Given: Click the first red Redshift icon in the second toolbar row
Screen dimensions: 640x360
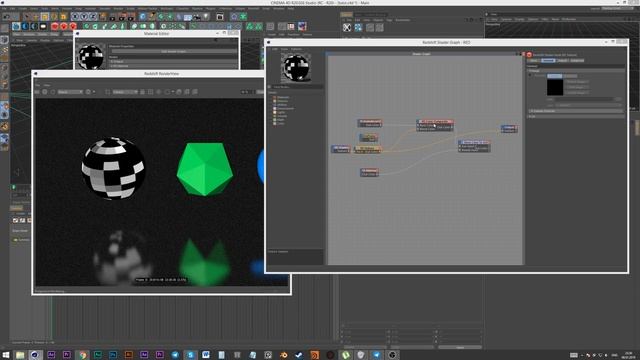Looking at the screenshot, I should [x=55, y=27].
